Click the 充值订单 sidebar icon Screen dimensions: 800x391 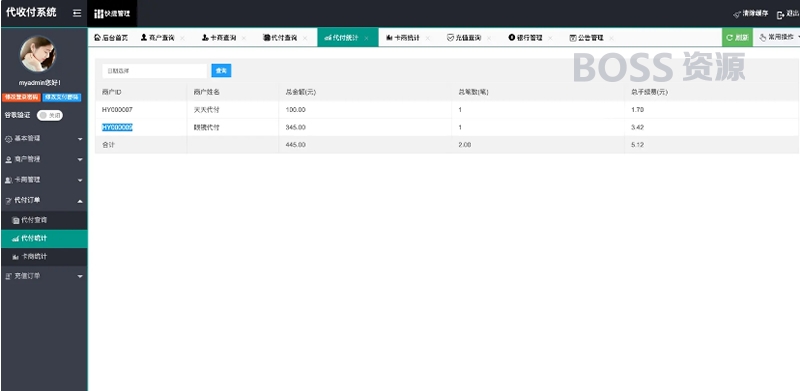pos(9,276)
